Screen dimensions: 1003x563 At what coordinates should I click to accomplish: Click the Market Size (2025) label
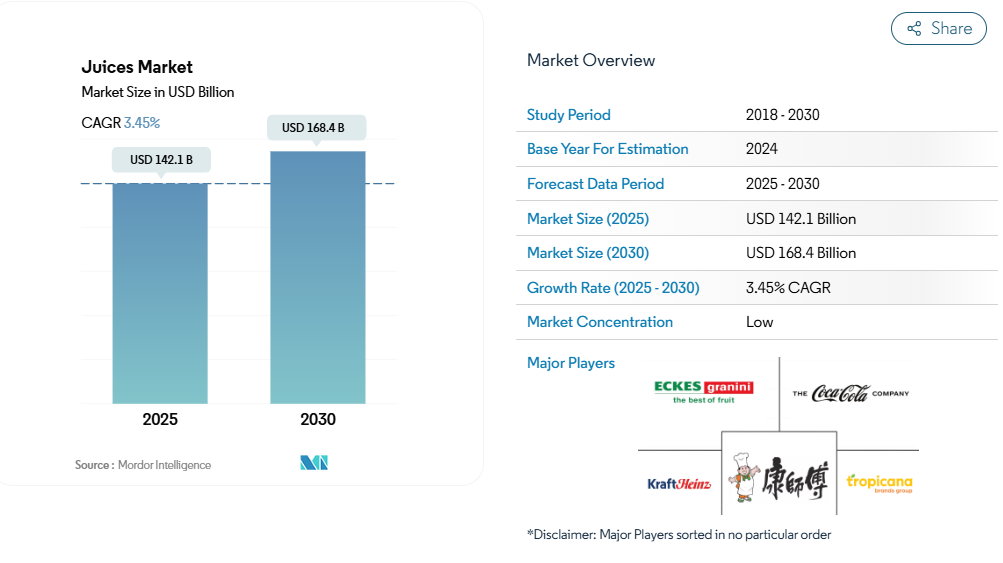coord(587,219)
